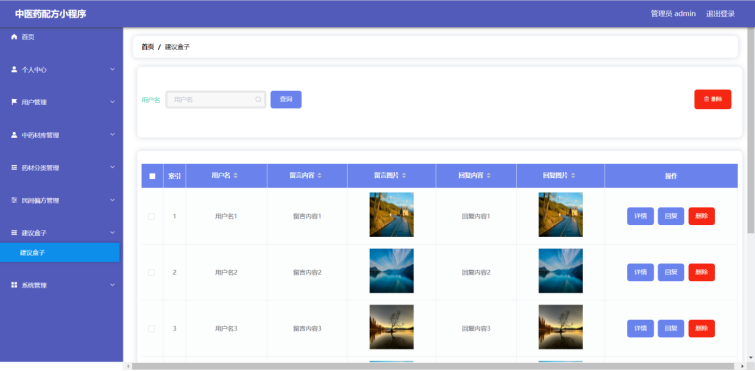Open the 留言图片 lake thumbnail in row 2
This screenshot has width=755, height=371.
point(391,271)
